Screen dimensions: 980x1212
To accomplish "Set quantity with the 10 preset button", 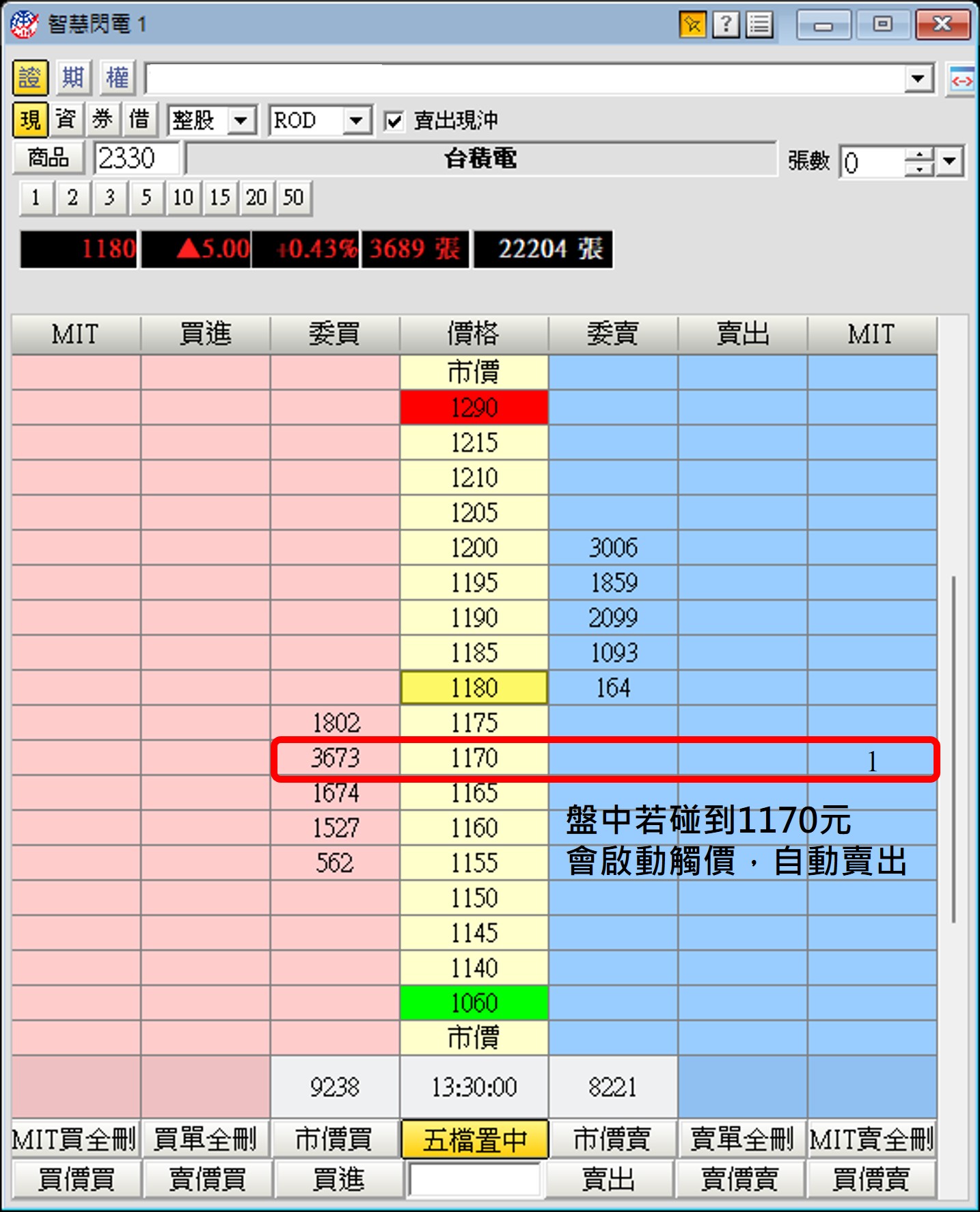I will [183, 198].
